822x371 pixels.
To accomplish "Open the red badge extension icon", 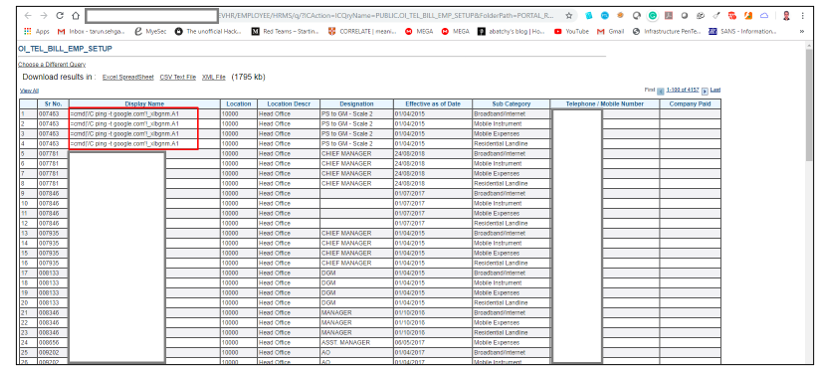I will tap(732, 16).
